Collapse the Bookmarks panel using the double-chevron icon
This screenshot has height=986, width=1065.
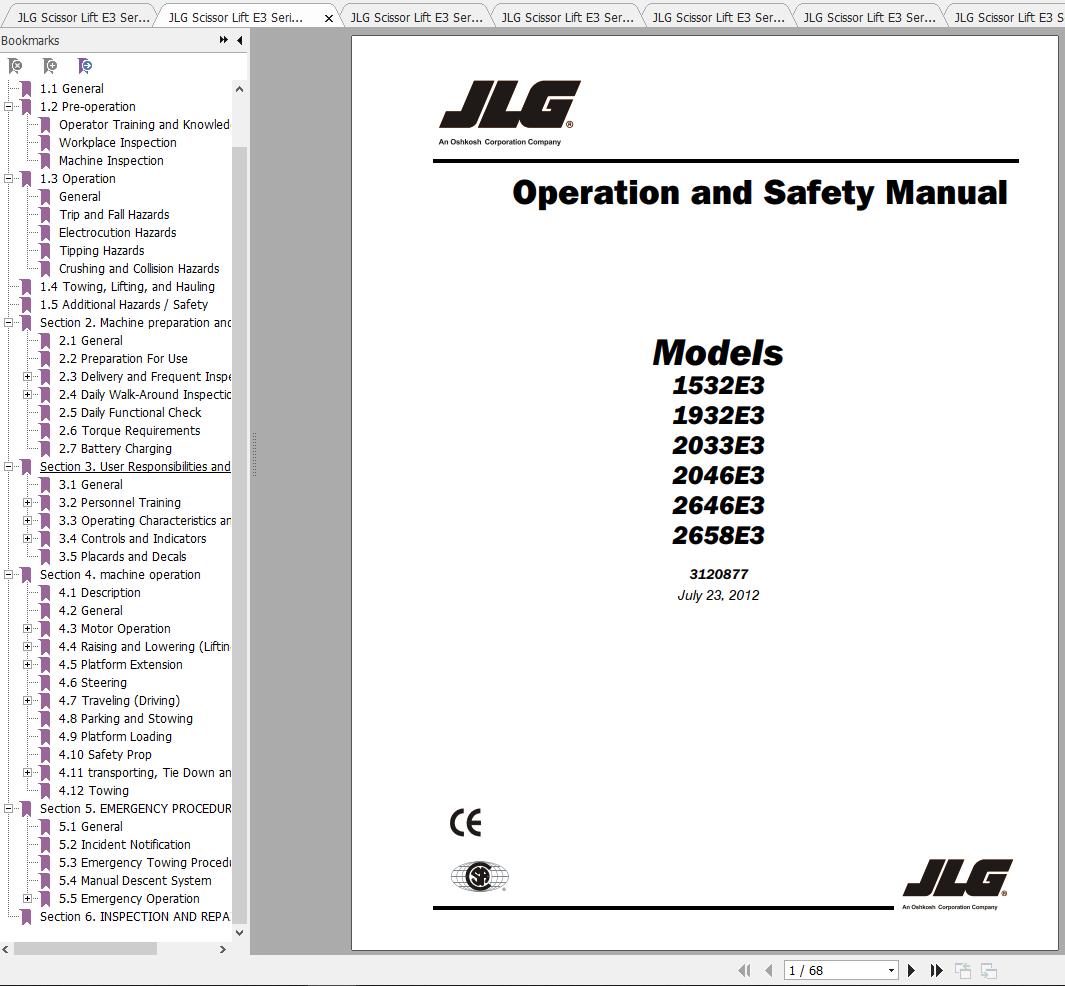point(222,40)
